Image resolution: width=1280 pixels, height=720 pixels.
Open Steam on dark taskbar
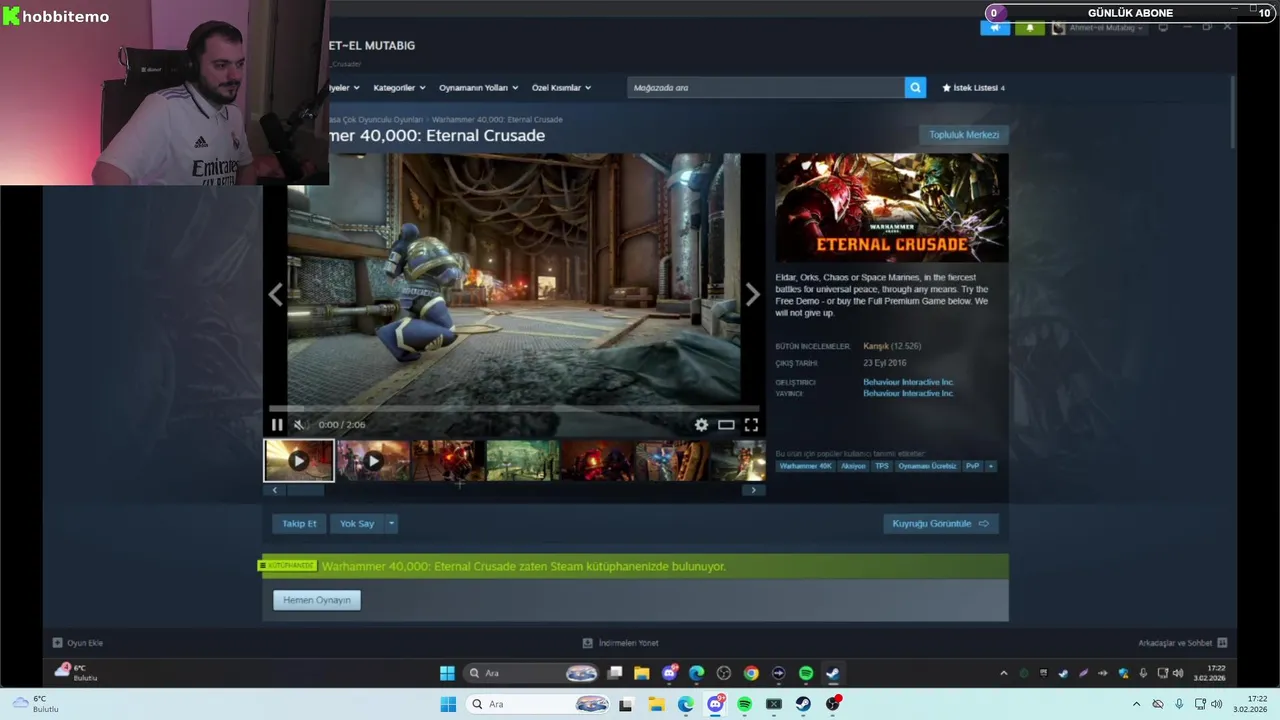click(x=832, y=674)
